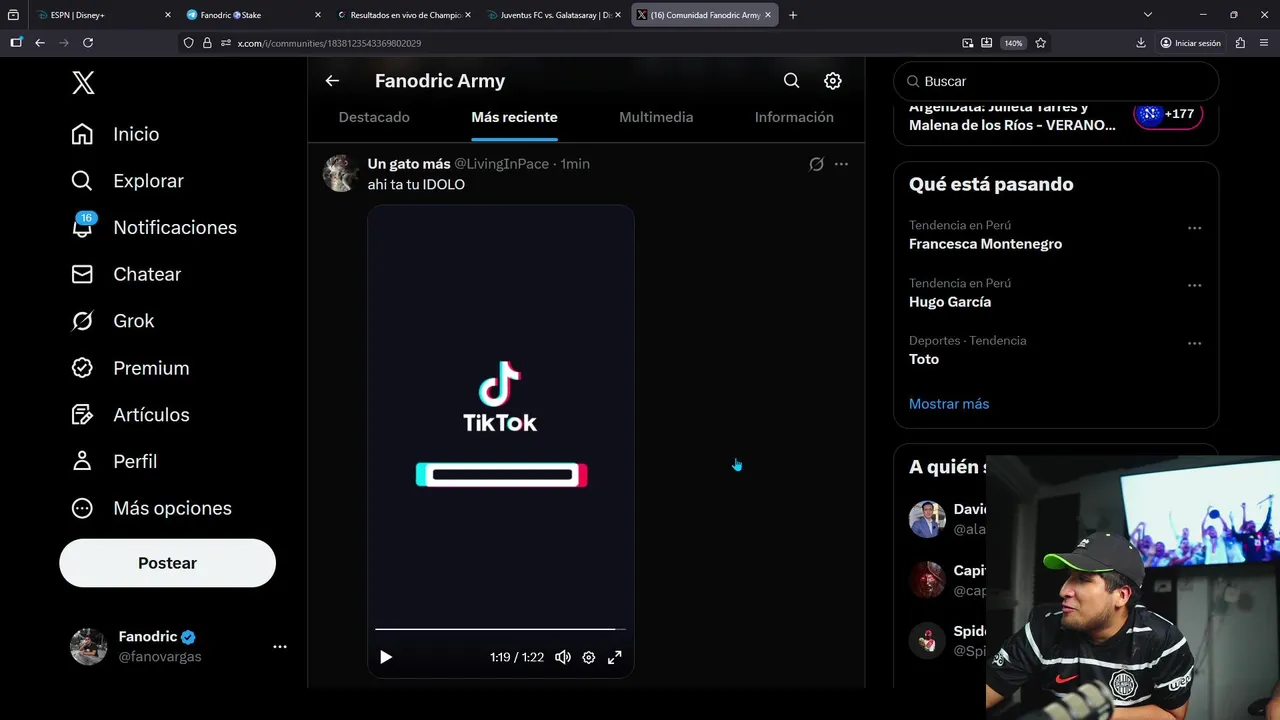The height and width of the screenshot is (720, 1280).
Task: Click the x.com address bar URL
Action: tap(329, 43)
